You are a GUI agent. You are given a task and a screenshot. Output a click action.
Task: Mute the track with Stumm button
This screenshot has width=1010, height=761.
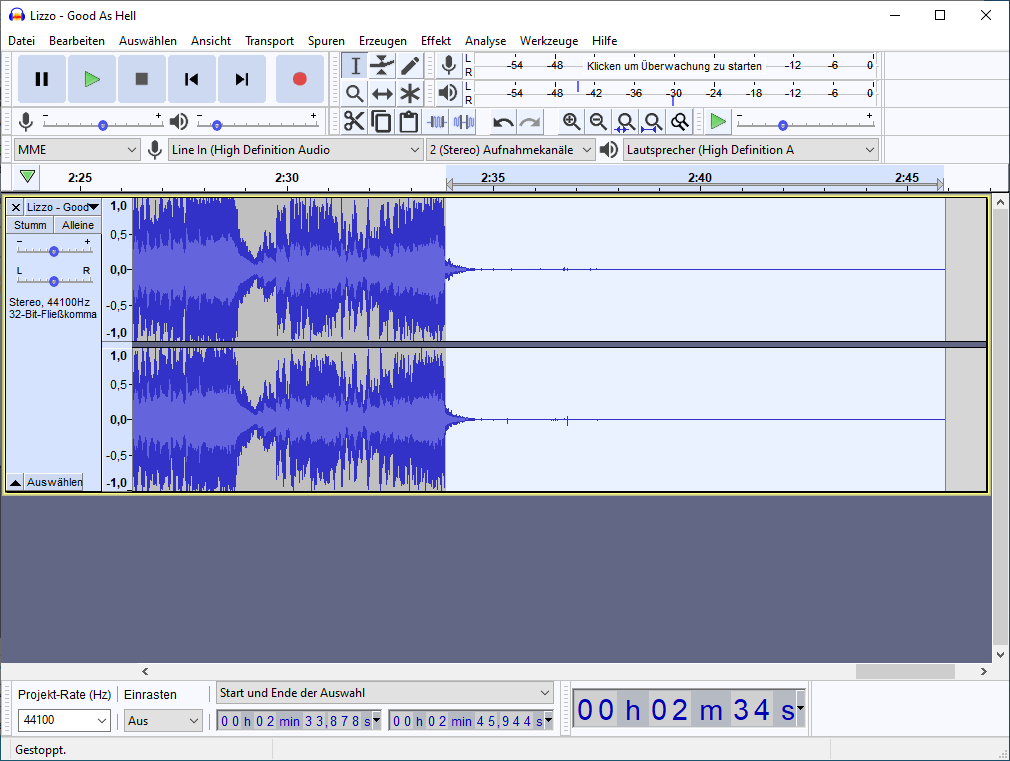tap(30, 225)
